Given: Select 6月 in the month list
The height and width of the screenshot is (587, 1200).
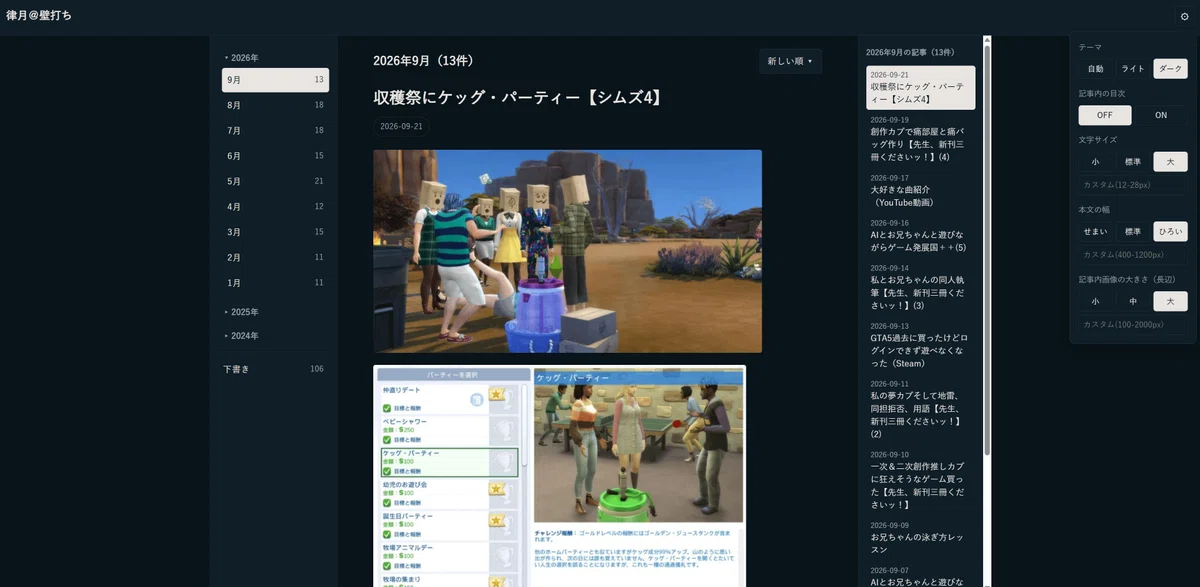Looking at the screenshot, I should point(275,156).
